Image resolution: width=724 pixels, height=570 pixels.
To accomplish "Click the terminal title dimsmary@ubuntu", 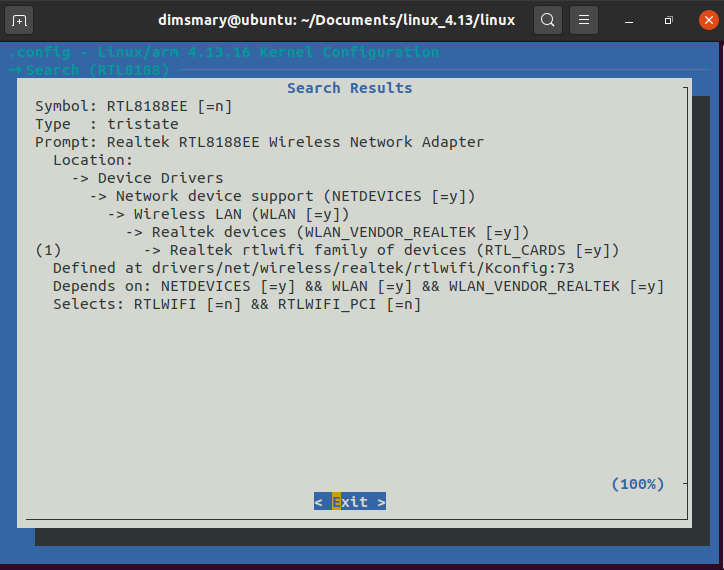I will 336,20.
